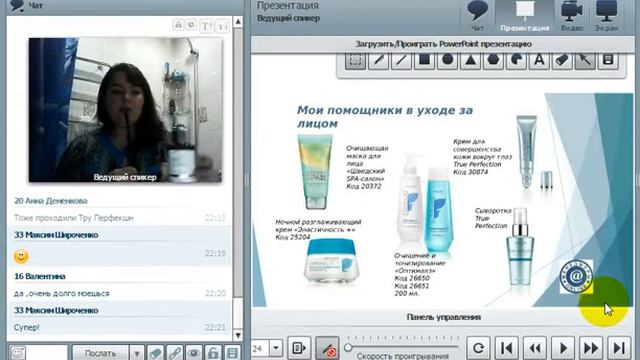This screenshot has width=640, height=360.
Task: Go to next slide fast-forward button
Action: 591,348
